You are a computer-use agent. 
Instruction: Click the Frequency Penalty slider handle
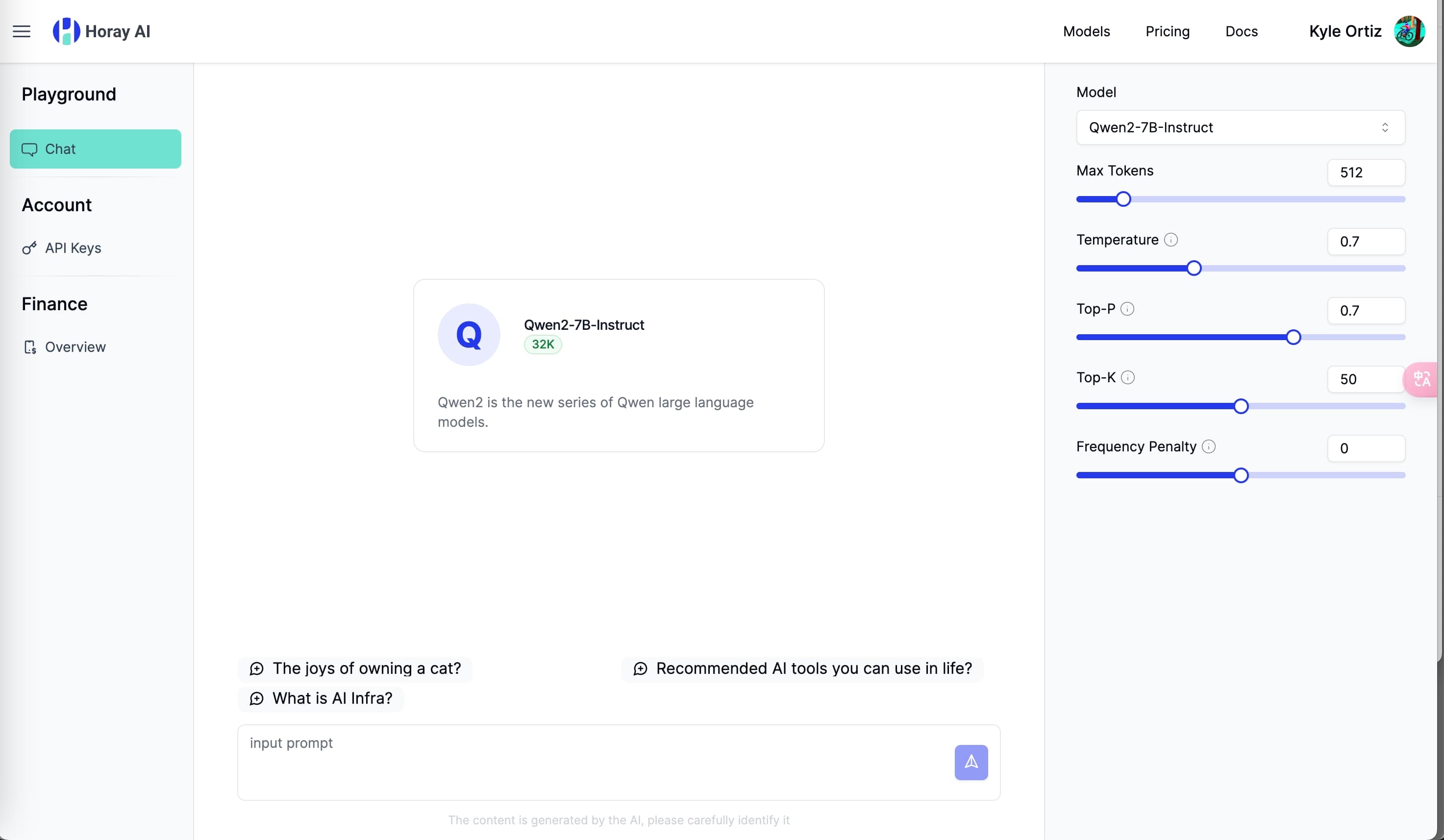[1241, 475]
